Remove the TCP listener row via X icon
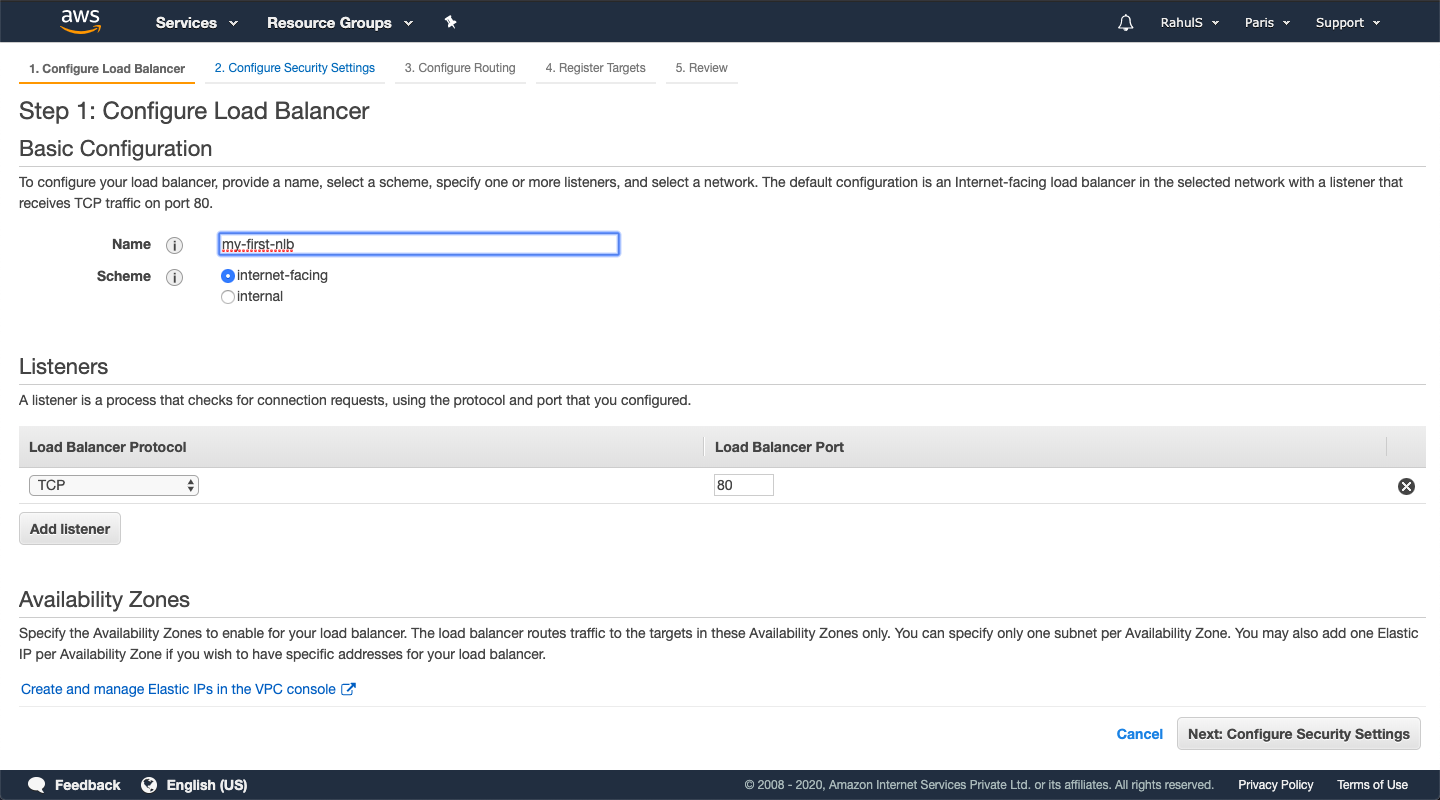 click(x=1406, y=486)
